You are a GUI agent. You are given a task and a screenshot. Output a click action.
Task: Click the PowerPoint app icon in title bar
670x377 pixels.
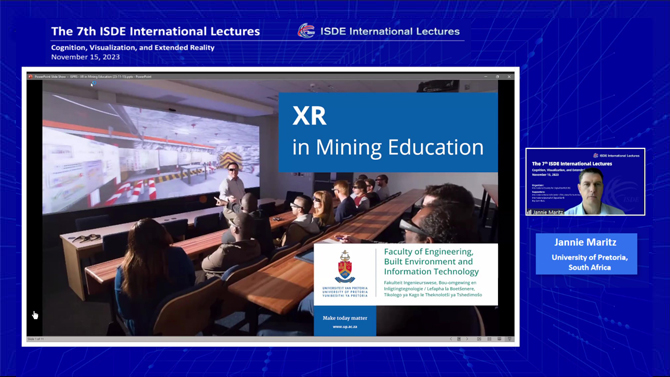30,77
